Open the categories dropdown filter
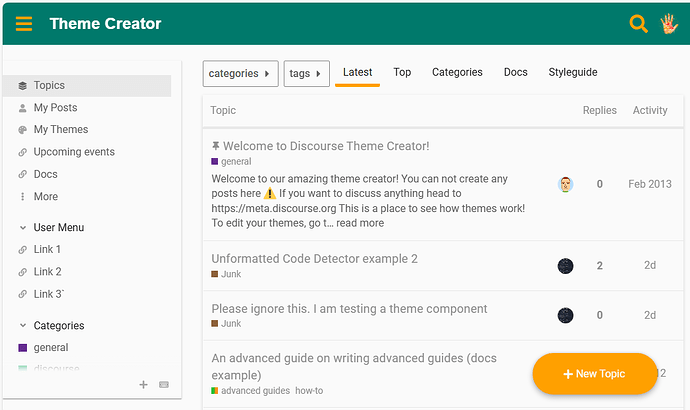Image resolution: width=690 pixels, height=410 pixels. pyautogui.click(x=240, y=73)
